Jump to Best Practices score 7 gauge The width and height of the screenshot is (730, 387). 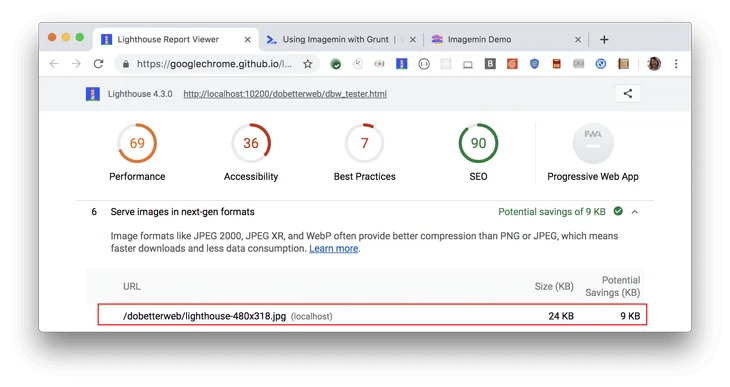365,143
